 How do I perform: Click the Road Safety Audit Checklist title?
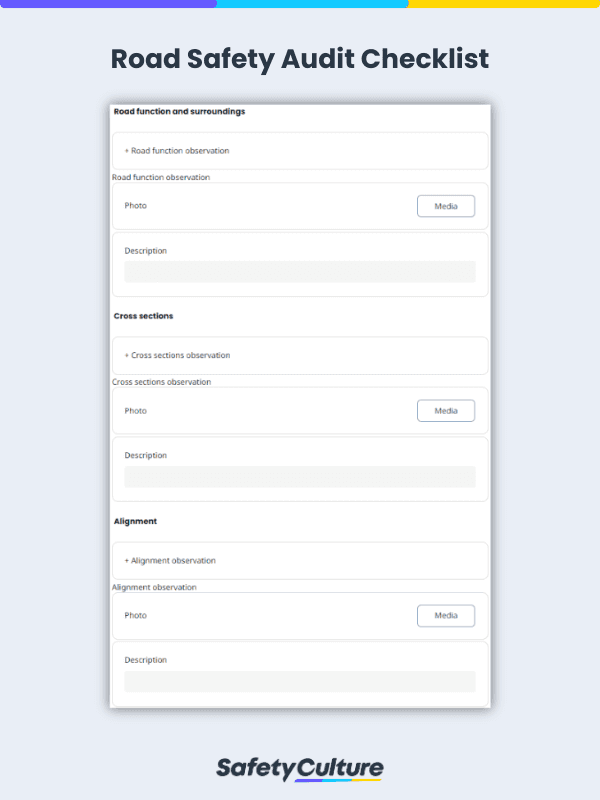click(x=300, y=59)
